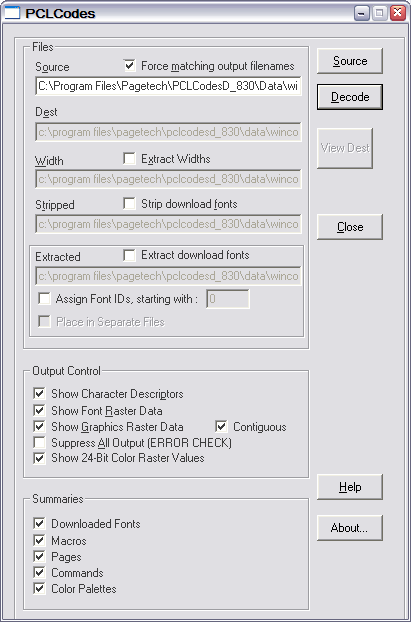Click into the Source file path field
411x622 pixels.
click(168, 86)
